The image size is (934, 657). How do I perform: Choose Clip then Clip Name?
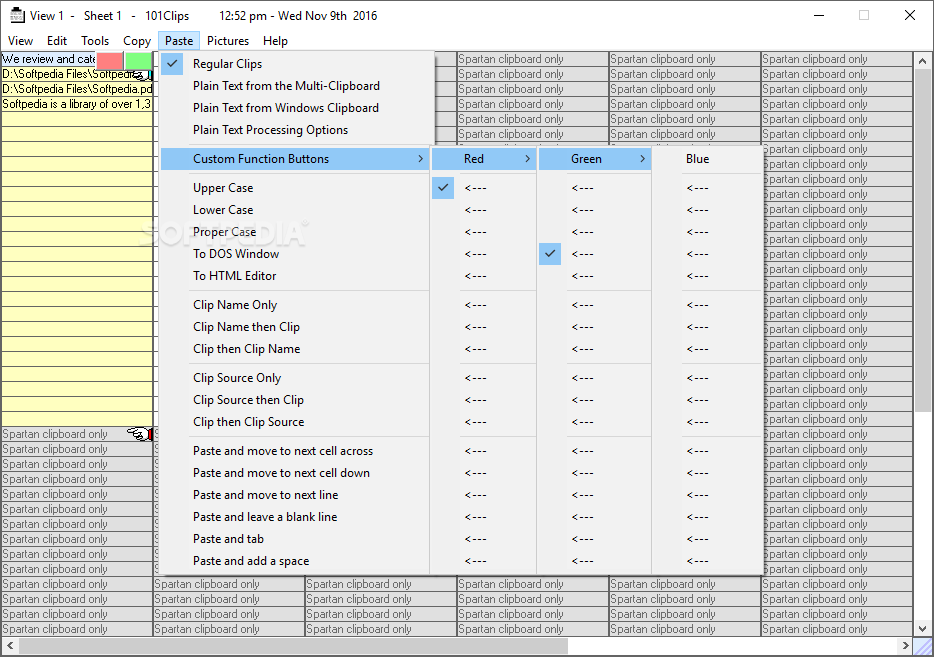click(295, 349)
